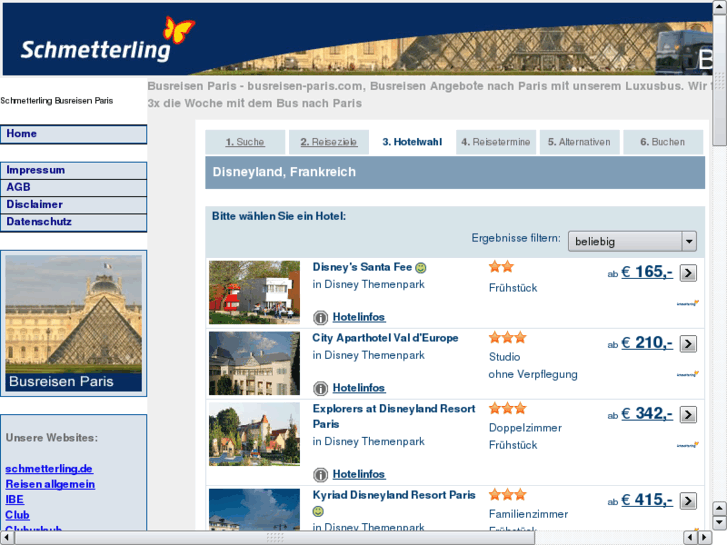Click small provider logo in Explorers row
The width and height of the screenshot is (727, 545).
[x=688, y=445]
